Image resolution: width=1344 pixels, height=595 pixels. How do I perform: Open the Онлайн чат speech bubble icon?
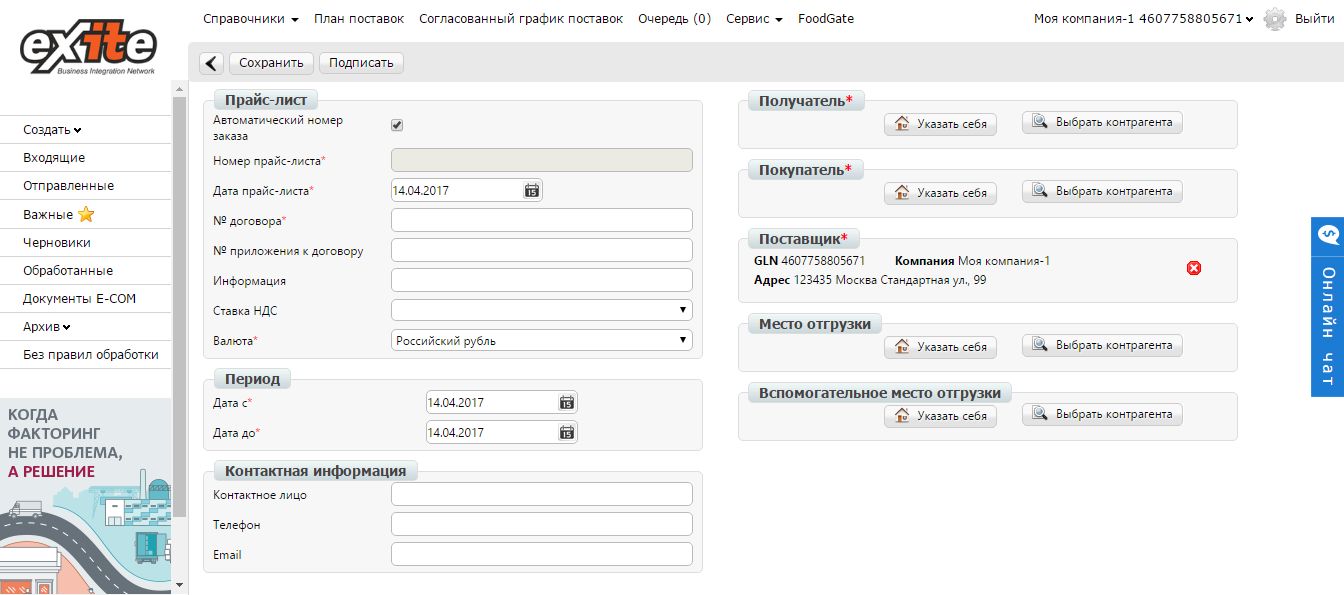[x=1327, y=234]
